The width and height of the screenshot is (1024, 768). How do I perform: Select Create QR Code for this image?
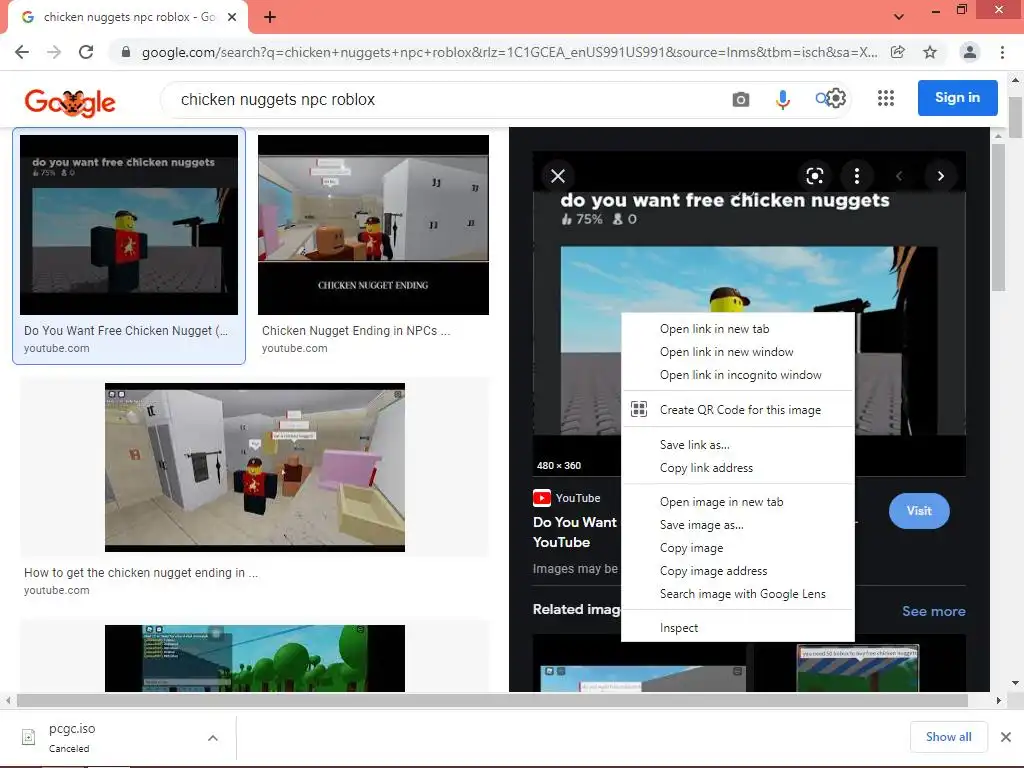tap(738, 409)
